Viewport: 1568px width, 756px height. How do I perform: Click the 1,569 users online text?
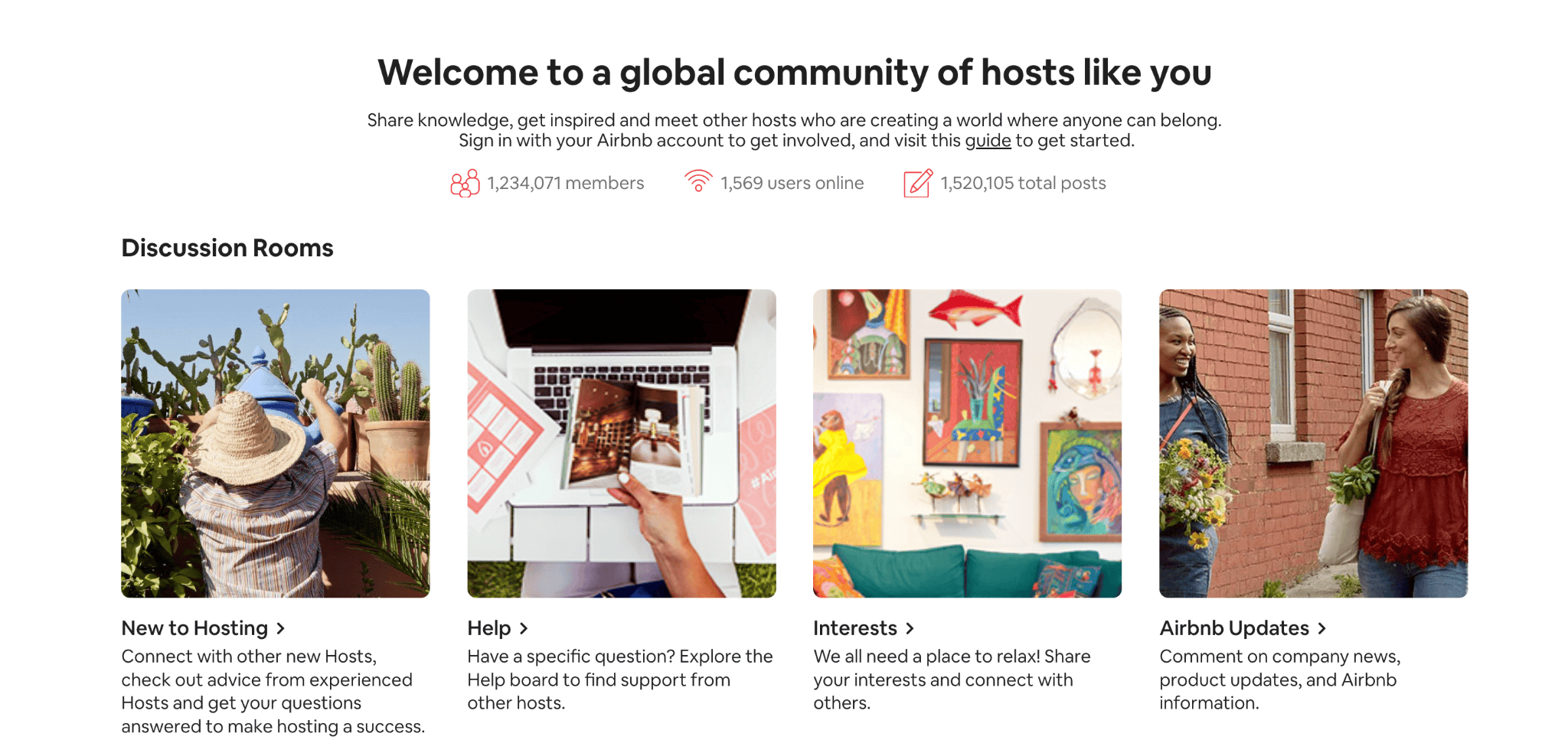pos(792,184)
